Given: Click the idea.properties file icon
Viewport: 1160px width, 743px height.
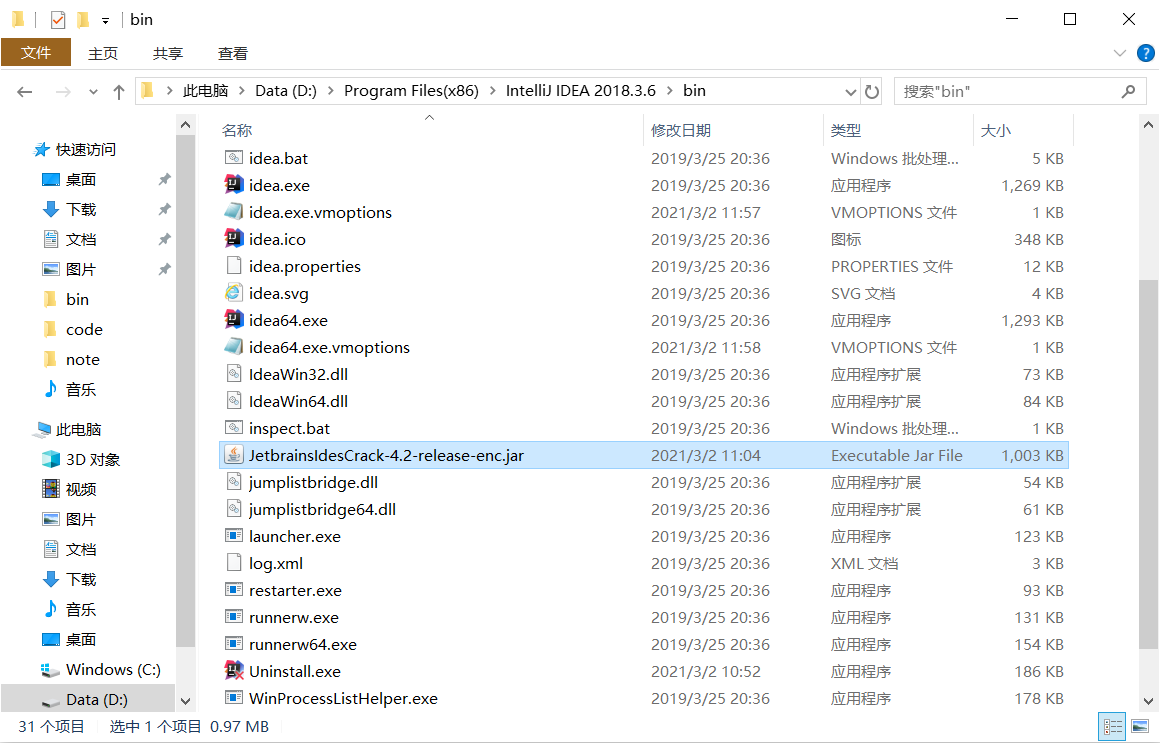Looking at the screenshot, I should click(234, 266).
